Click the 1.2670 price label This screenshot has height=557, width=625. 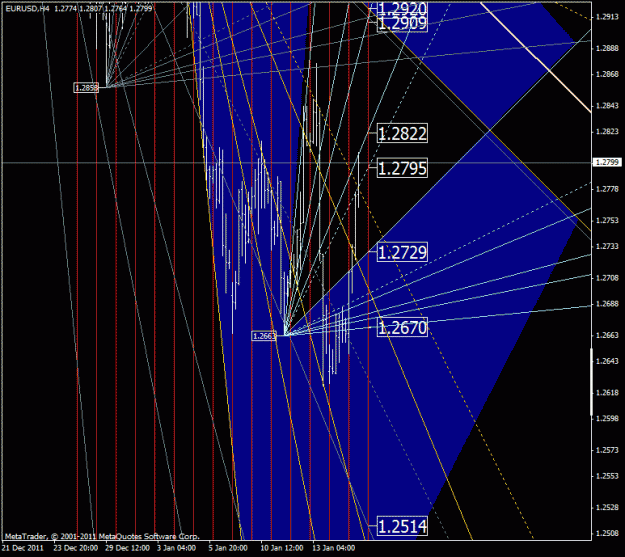coord(402,327)
